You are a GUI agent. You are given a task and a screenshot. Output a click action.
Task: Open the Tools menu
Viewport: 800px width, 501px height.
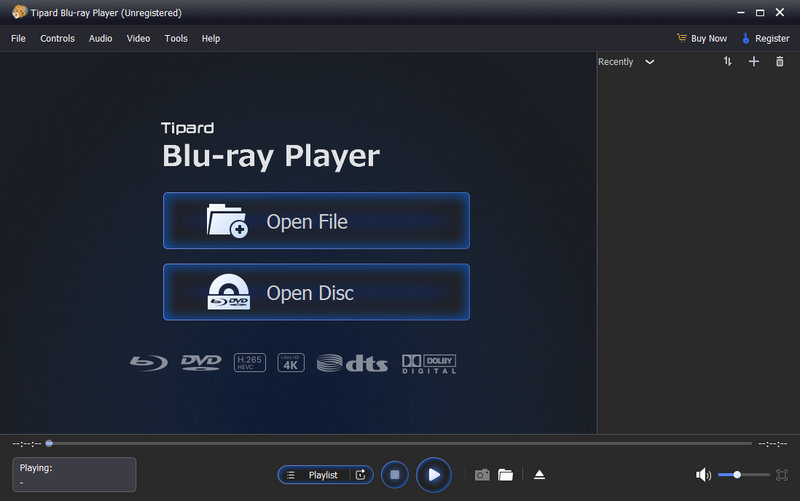(x=176, y=39)
